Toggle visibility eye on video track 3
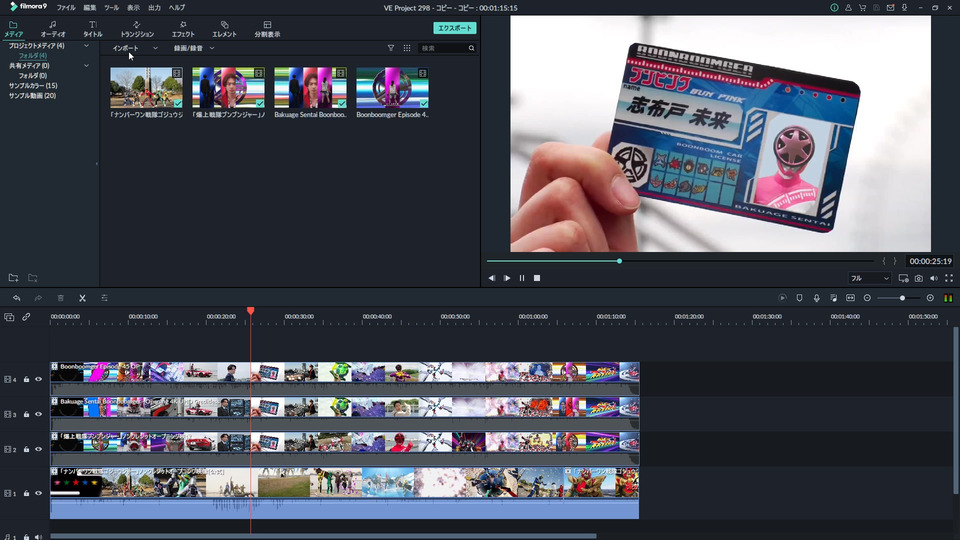The height and width of the screenshot is (540, 960). (x=39, y=414)
